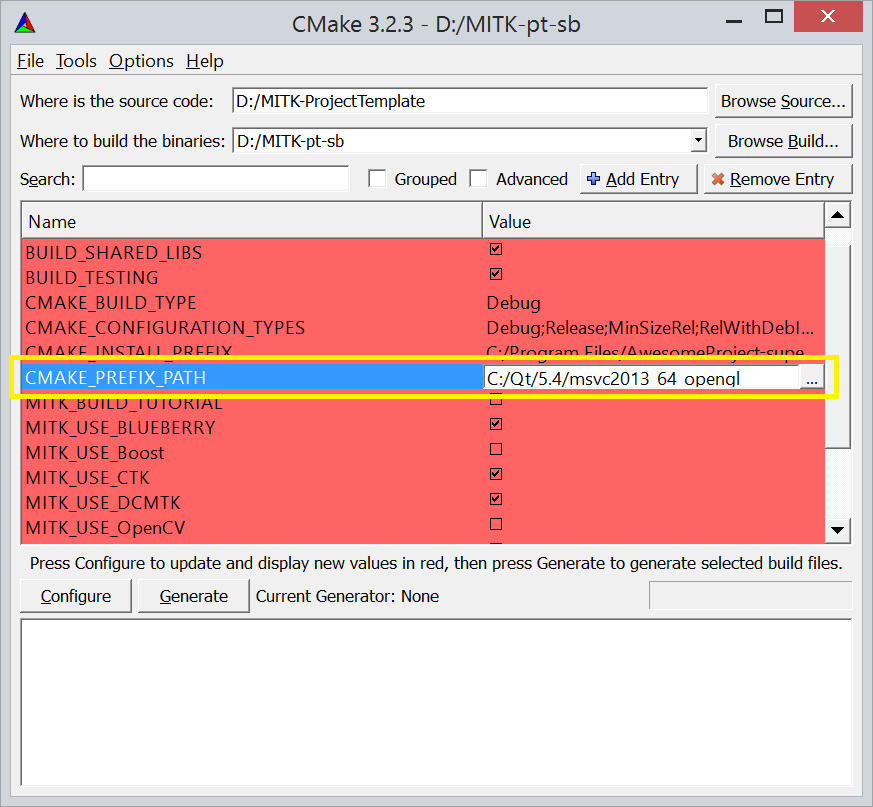Open the path browse ellipsis button

pos(812,378)
